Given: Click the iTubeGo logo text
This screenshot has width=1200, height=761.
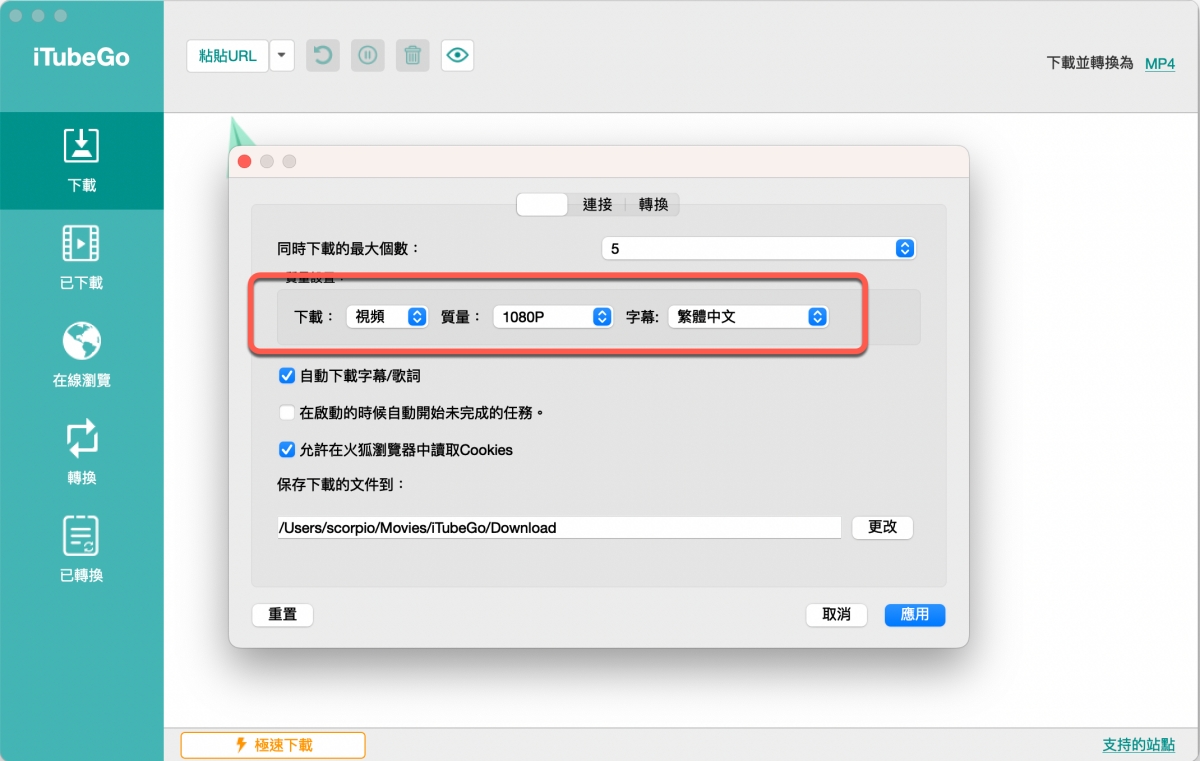Looking at the screenshot, I should coord(82,57).
